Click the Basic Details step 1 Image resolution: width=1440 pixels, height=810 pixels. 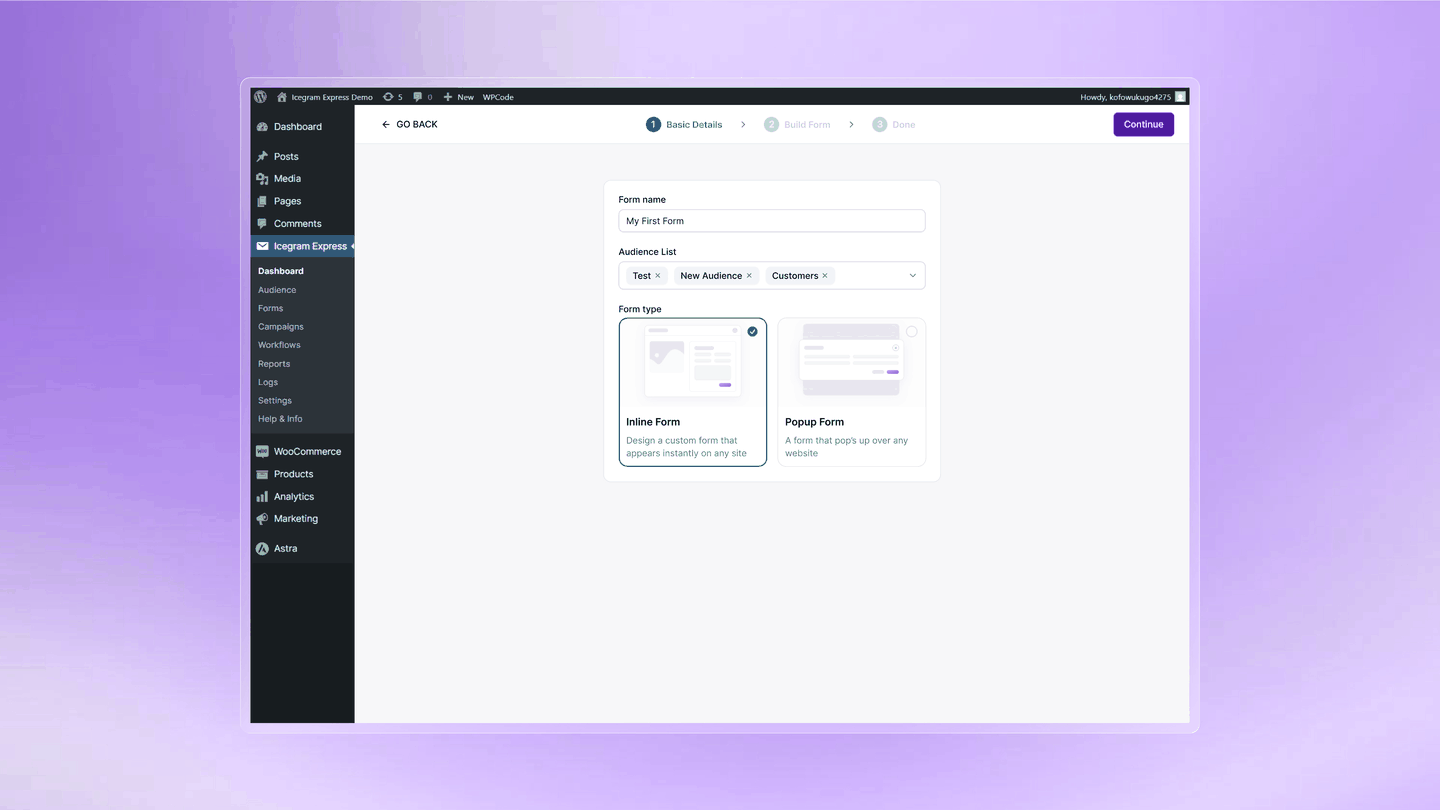(x=684, y=125)
